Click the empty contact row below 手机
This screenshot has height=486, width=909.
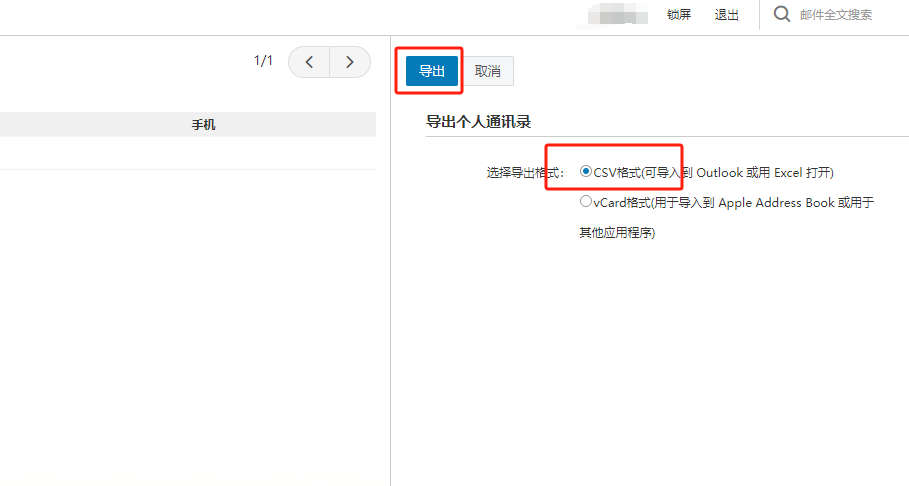(x=188, y=153)
